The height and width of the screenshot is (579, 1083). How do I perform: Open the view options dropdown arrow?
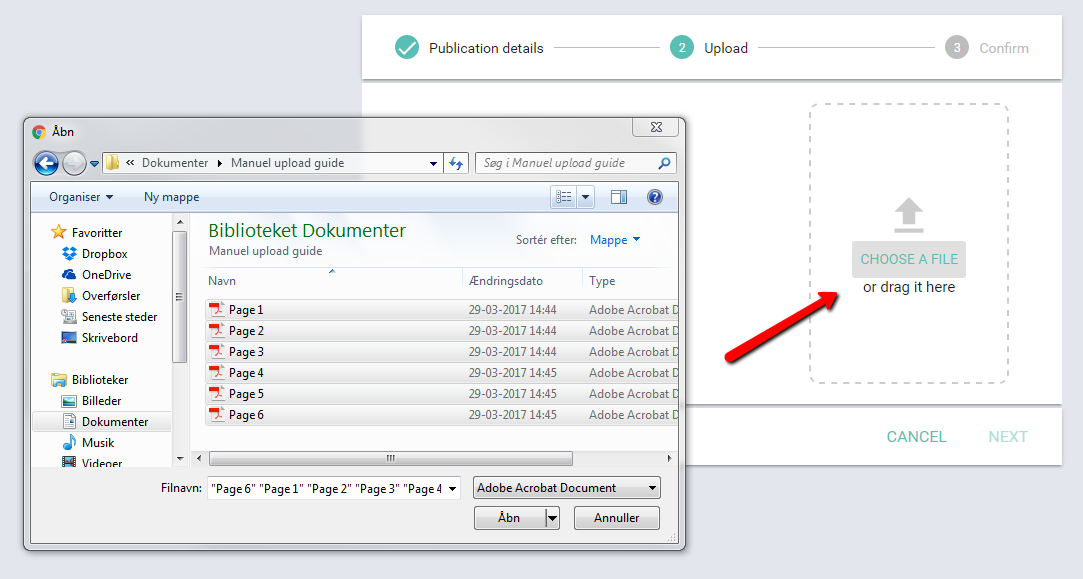click(x=586, y=197)
